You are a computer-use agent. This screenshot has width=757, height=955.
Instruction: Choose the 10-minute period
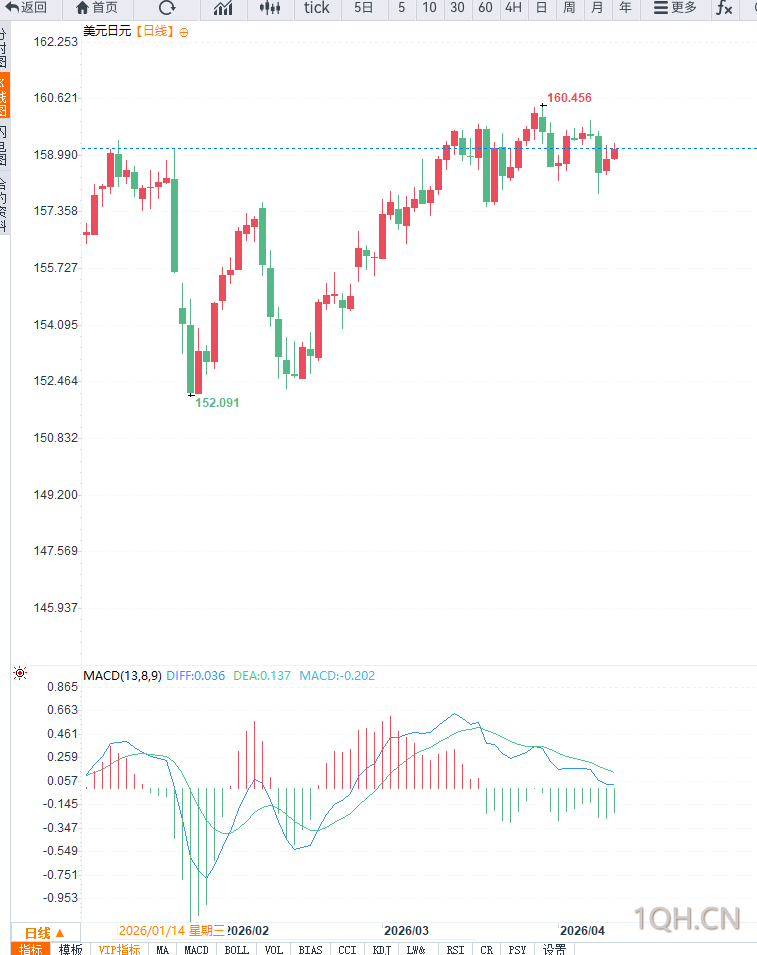point(429,8)
